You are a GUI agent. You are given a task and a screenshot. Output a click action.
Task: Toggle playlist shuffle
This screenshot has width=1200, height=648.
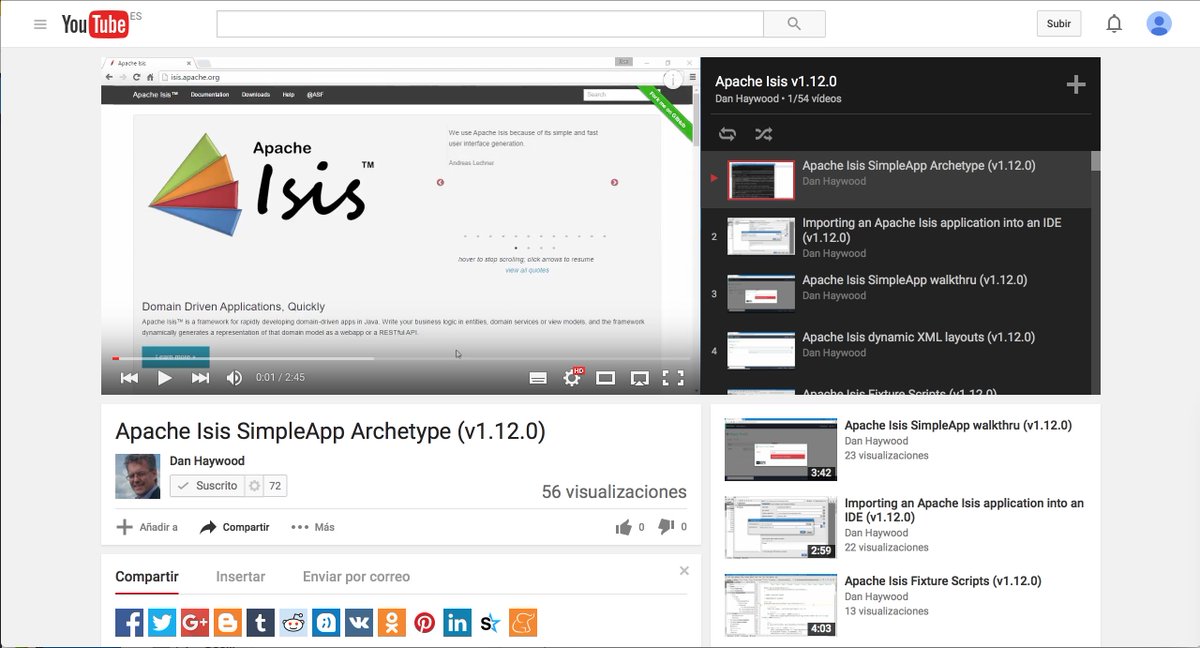tap(763, 134)
